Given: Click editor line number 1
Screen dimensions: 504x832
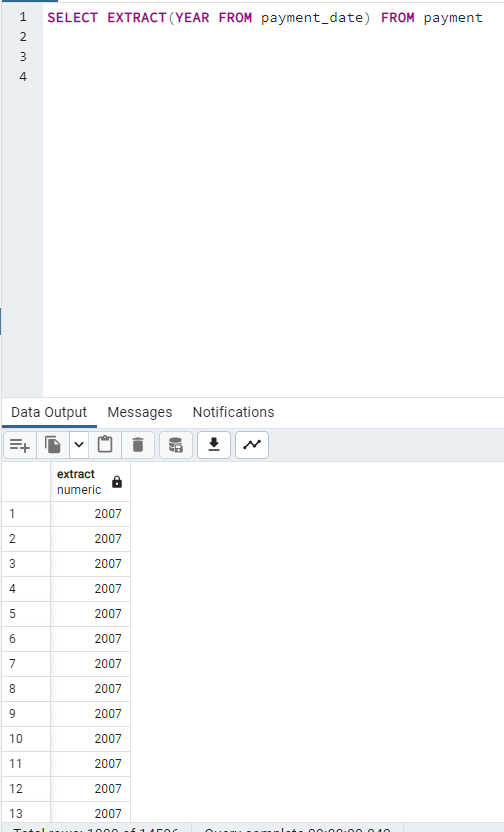Looking at the screenshot, I should tap(23, 17).
